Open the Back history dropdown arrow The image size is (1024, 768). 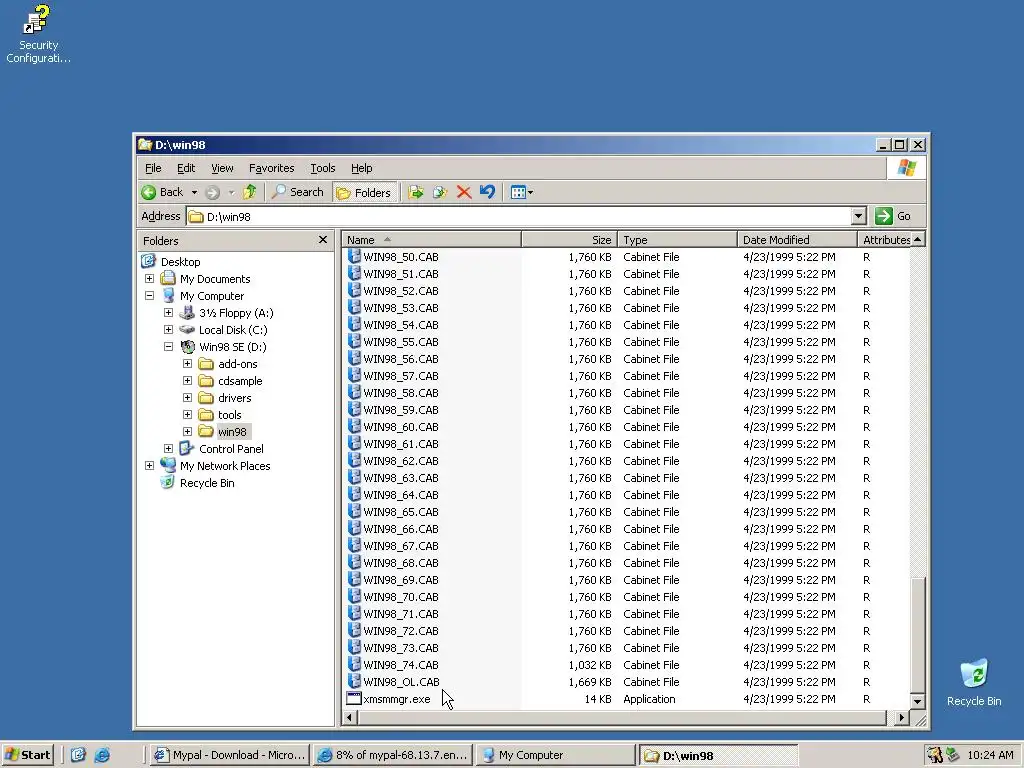(194, 192)
